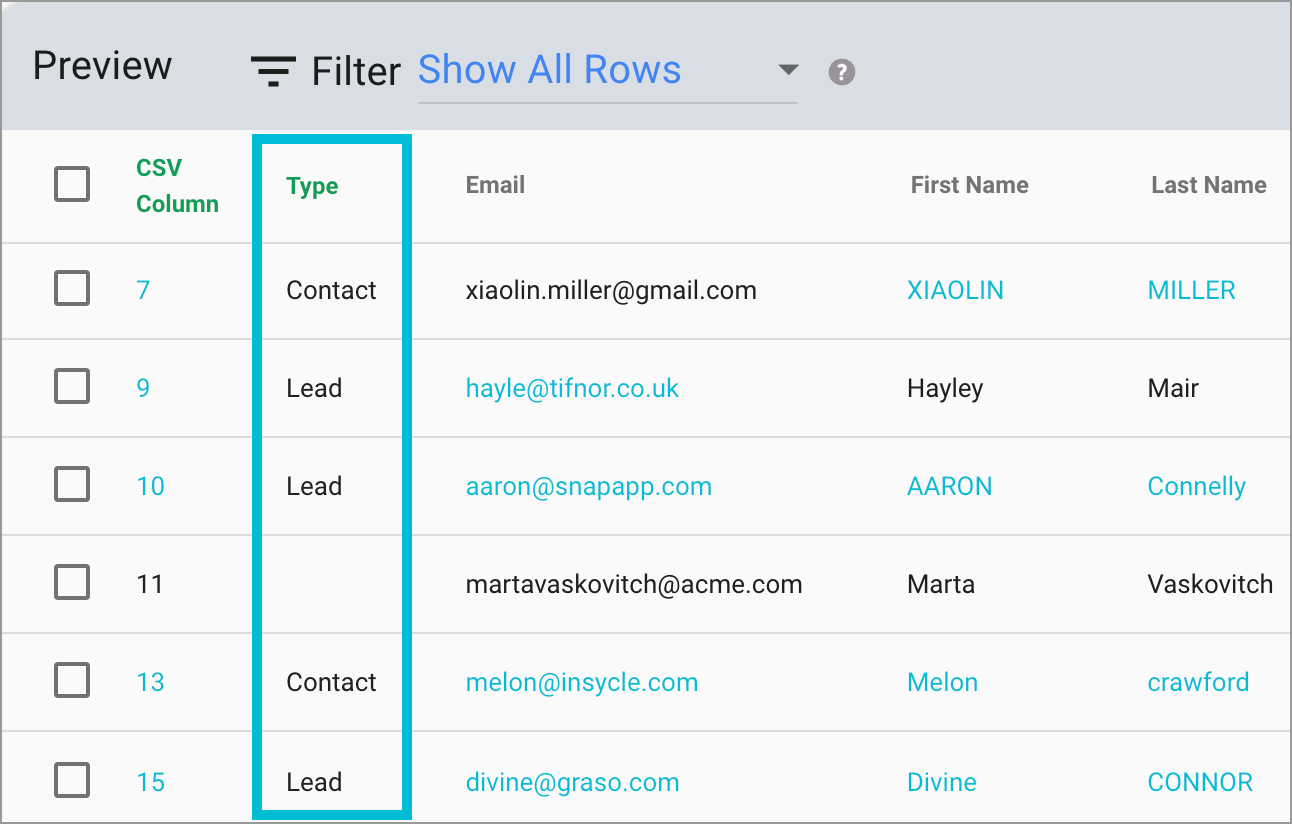Open the hayle@tifnor.co.uk email link
1292x824 pixels.
[572, 388]
